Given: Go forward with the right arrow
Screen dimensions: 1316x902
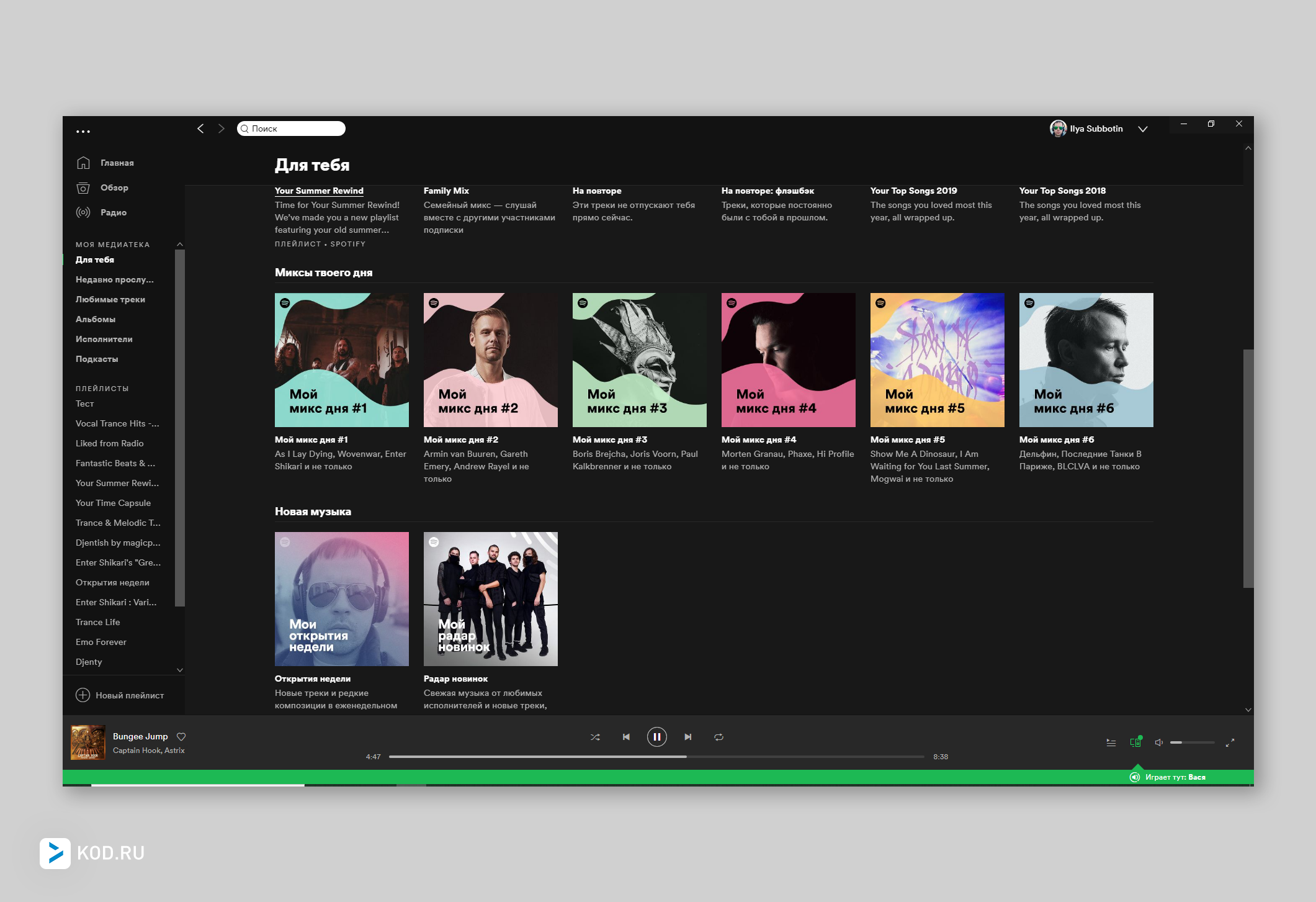Looking at the screenshot, I should (222, 129).
